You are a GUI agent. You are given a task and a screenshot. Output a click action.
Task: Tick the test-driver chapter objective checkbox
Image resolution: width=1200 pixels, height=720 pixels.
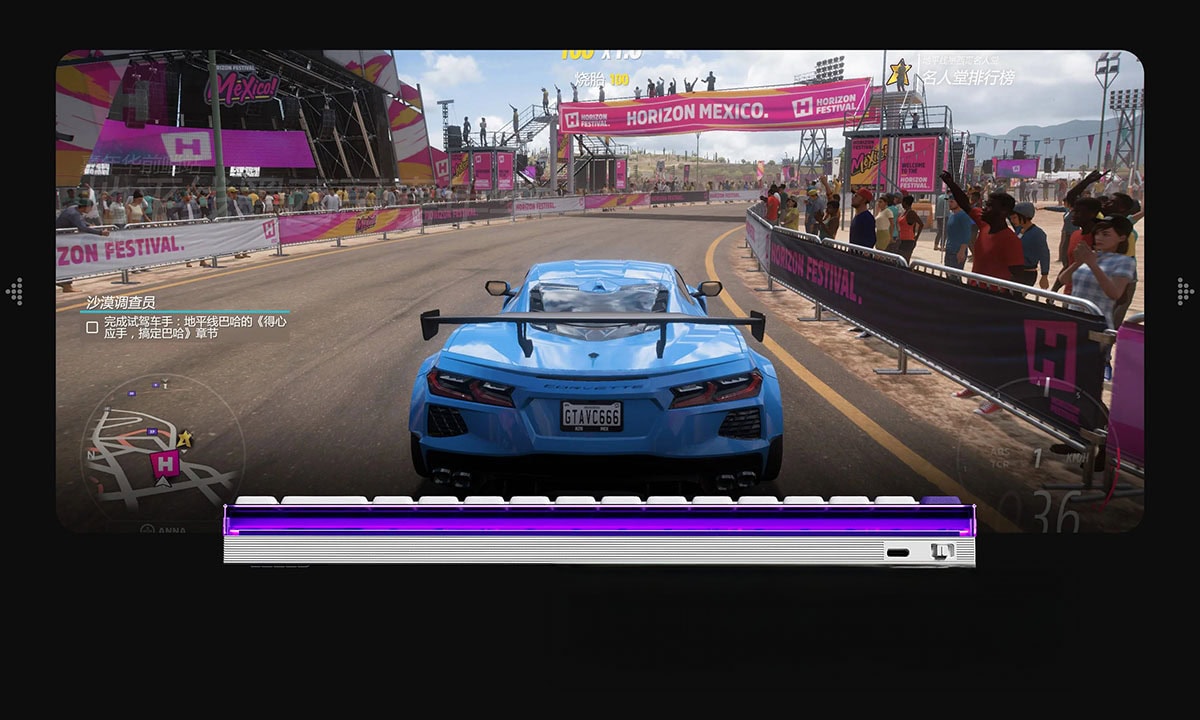point(92,327)
